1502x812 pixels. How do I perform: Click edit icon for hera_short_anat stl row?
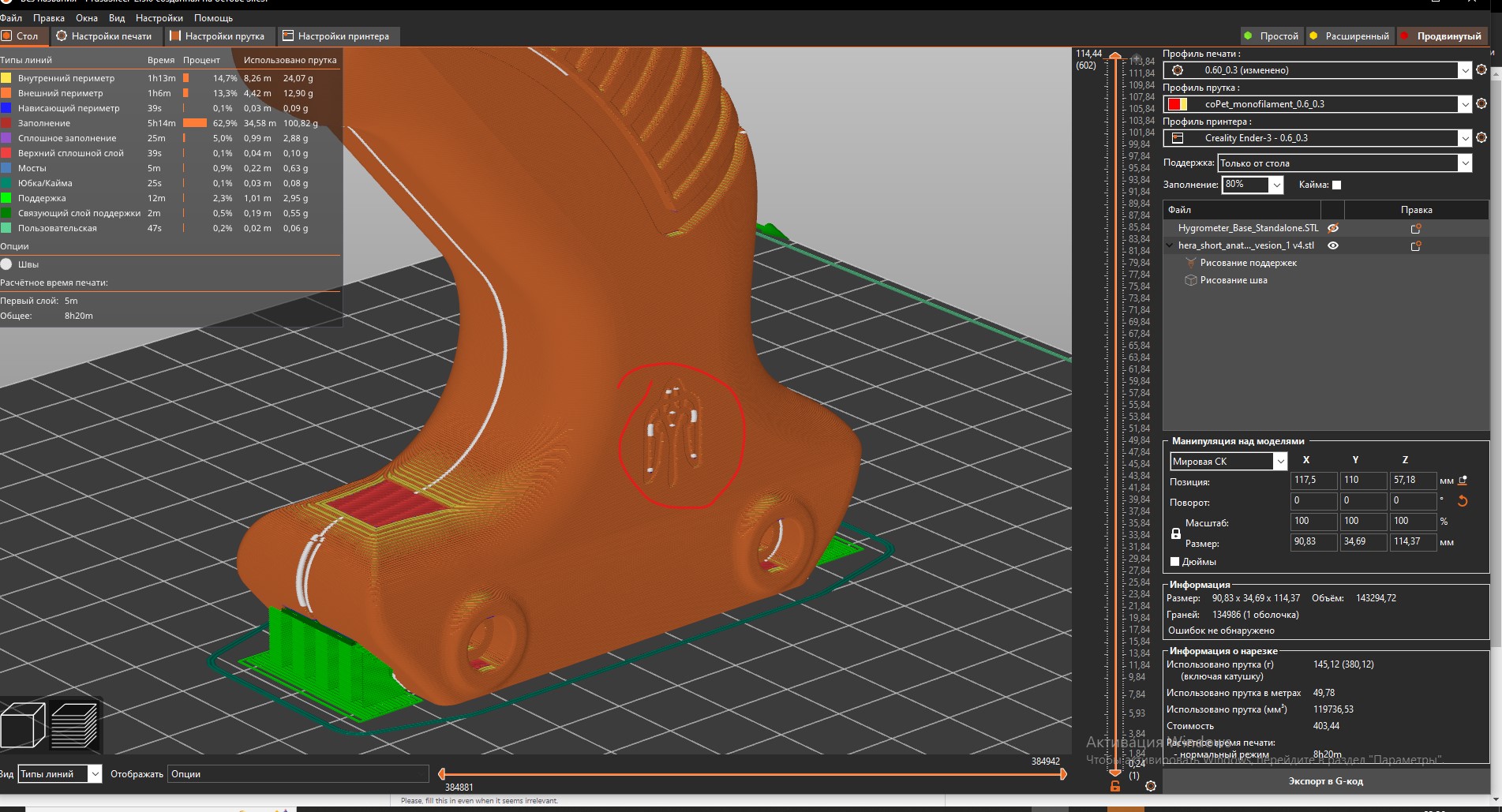click(x=1416, y=245)
